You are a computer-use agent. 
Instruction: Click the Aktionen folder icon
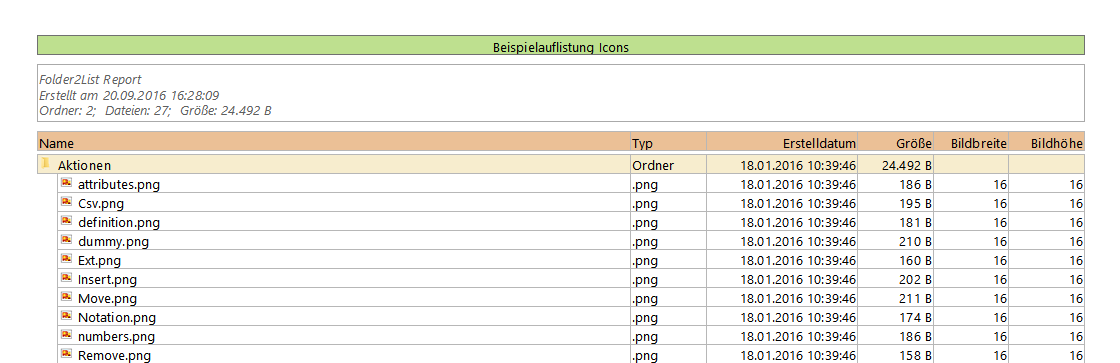click(46, 164)
